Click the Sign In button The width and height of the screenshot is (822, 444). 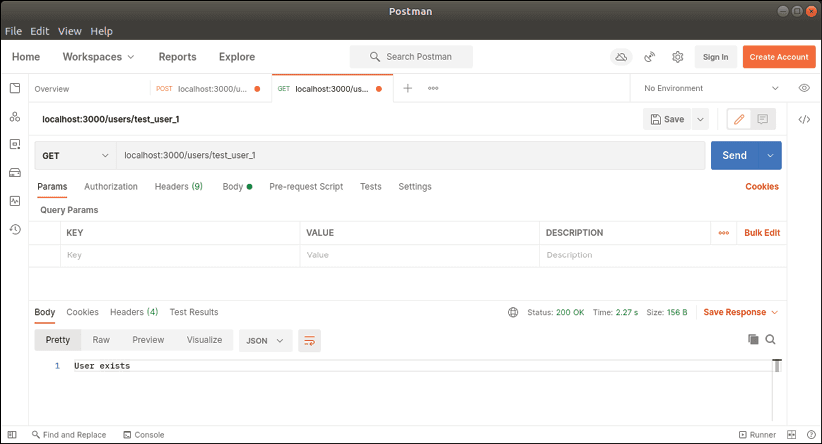click(x=716, y=57)
